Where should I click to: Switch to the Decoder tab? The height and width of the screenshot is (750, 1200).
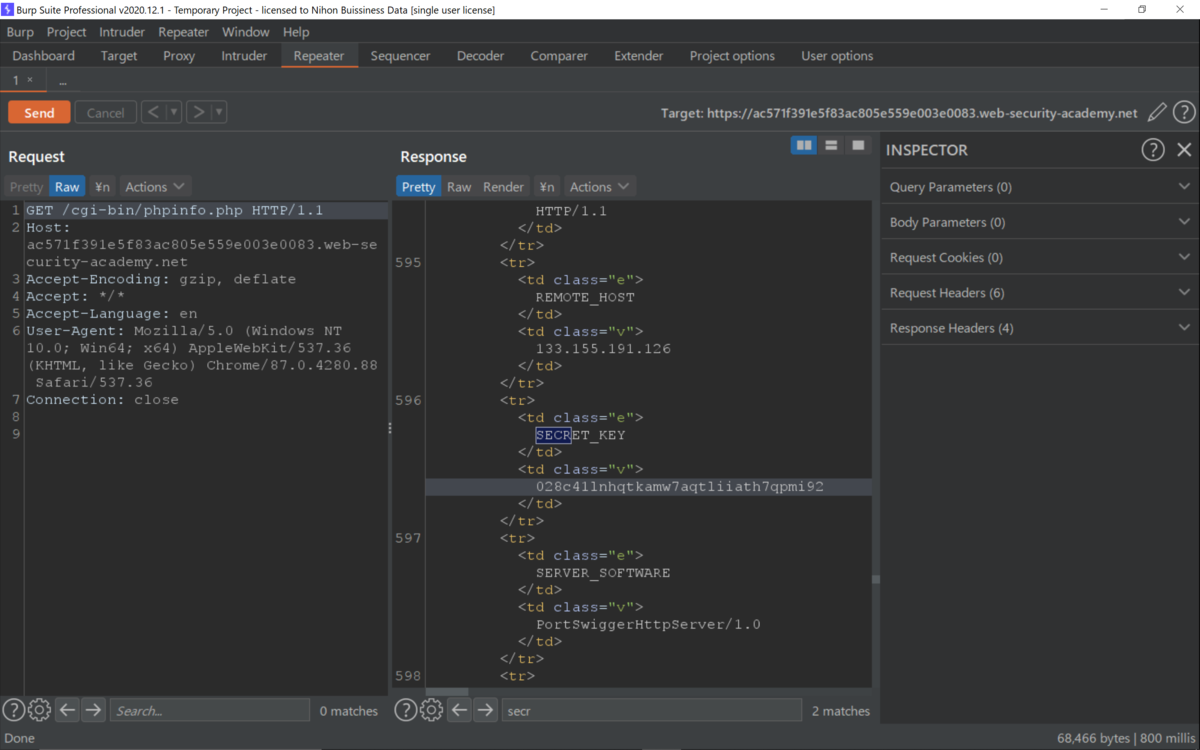(480, 56)
